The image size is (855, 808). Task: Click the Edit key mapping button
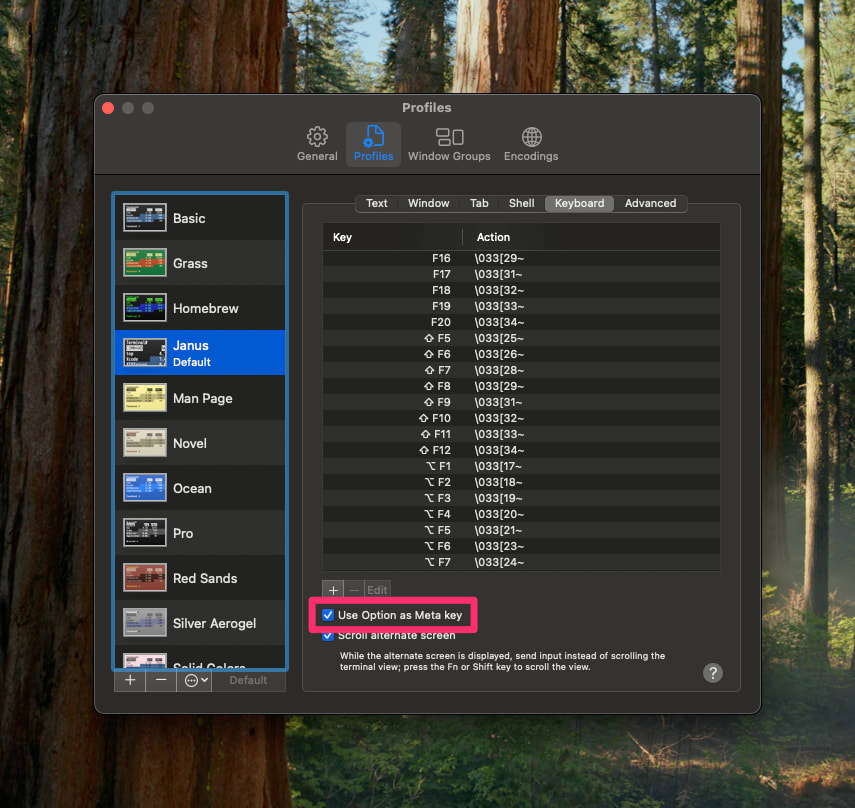point(377,589)
